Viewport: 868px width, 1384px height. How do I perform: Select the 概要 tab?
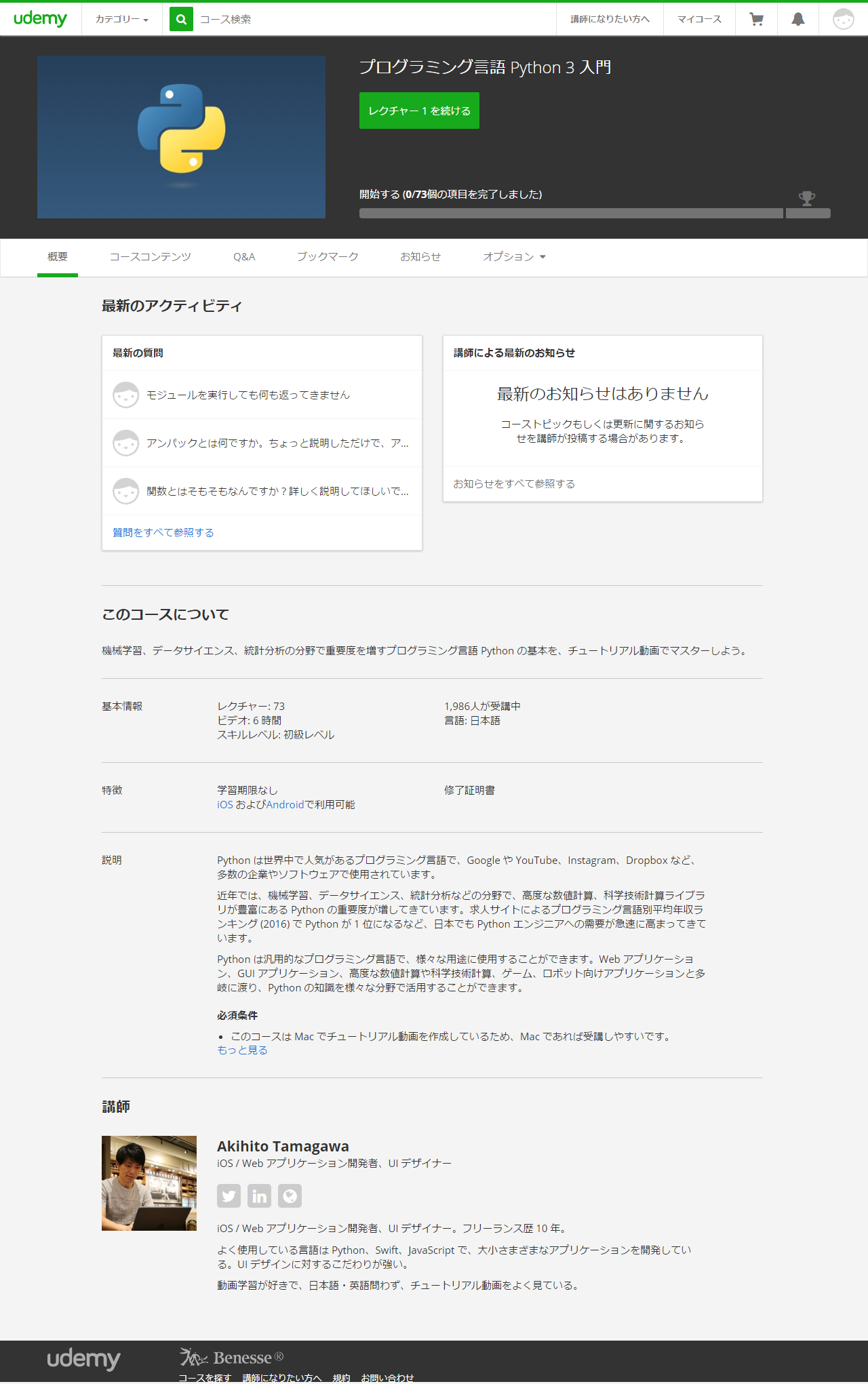tap(58, 256)
